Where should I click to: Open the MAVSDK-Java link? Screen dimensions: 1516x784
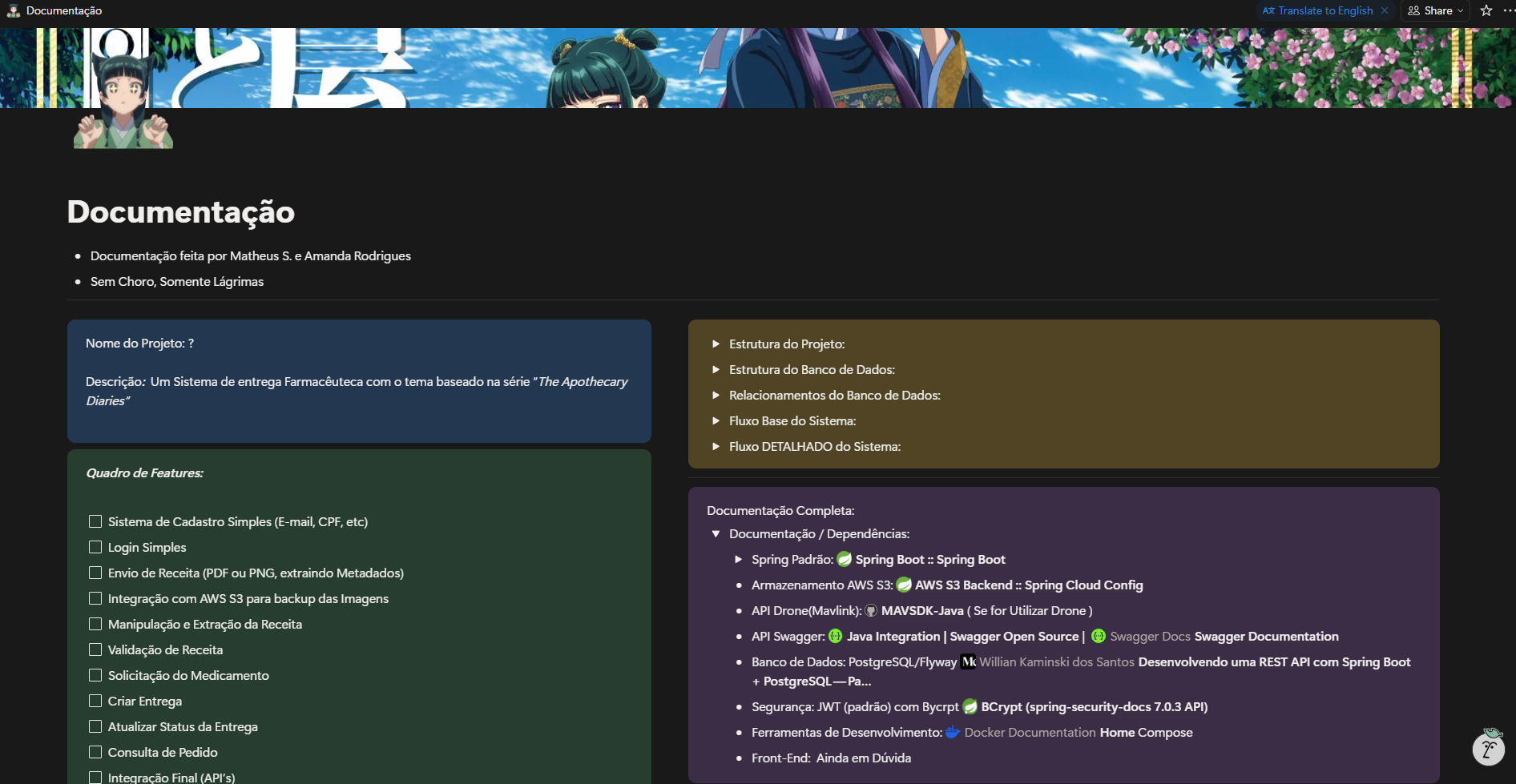pyautogui.click(x=922, y=610)
